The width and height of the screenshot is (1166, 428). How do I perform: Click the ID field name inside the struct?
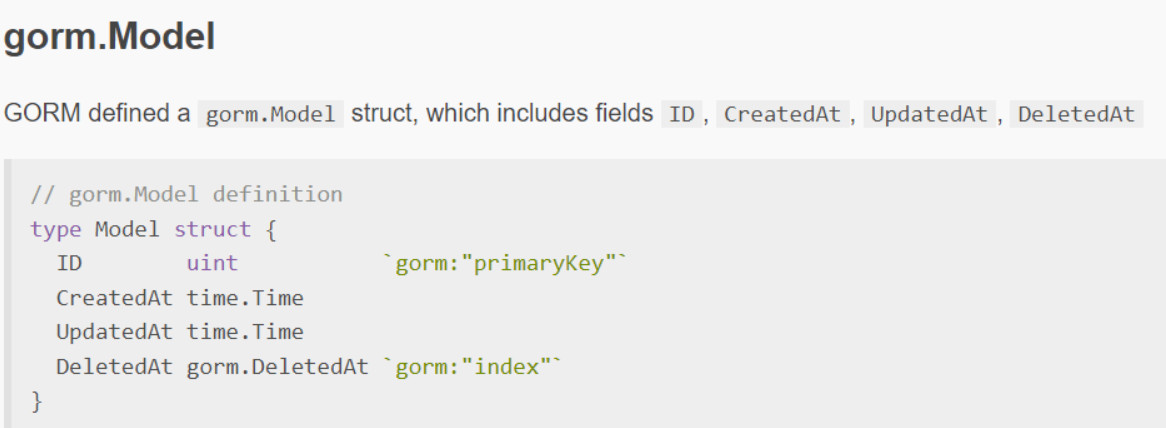tap(69, 264)
